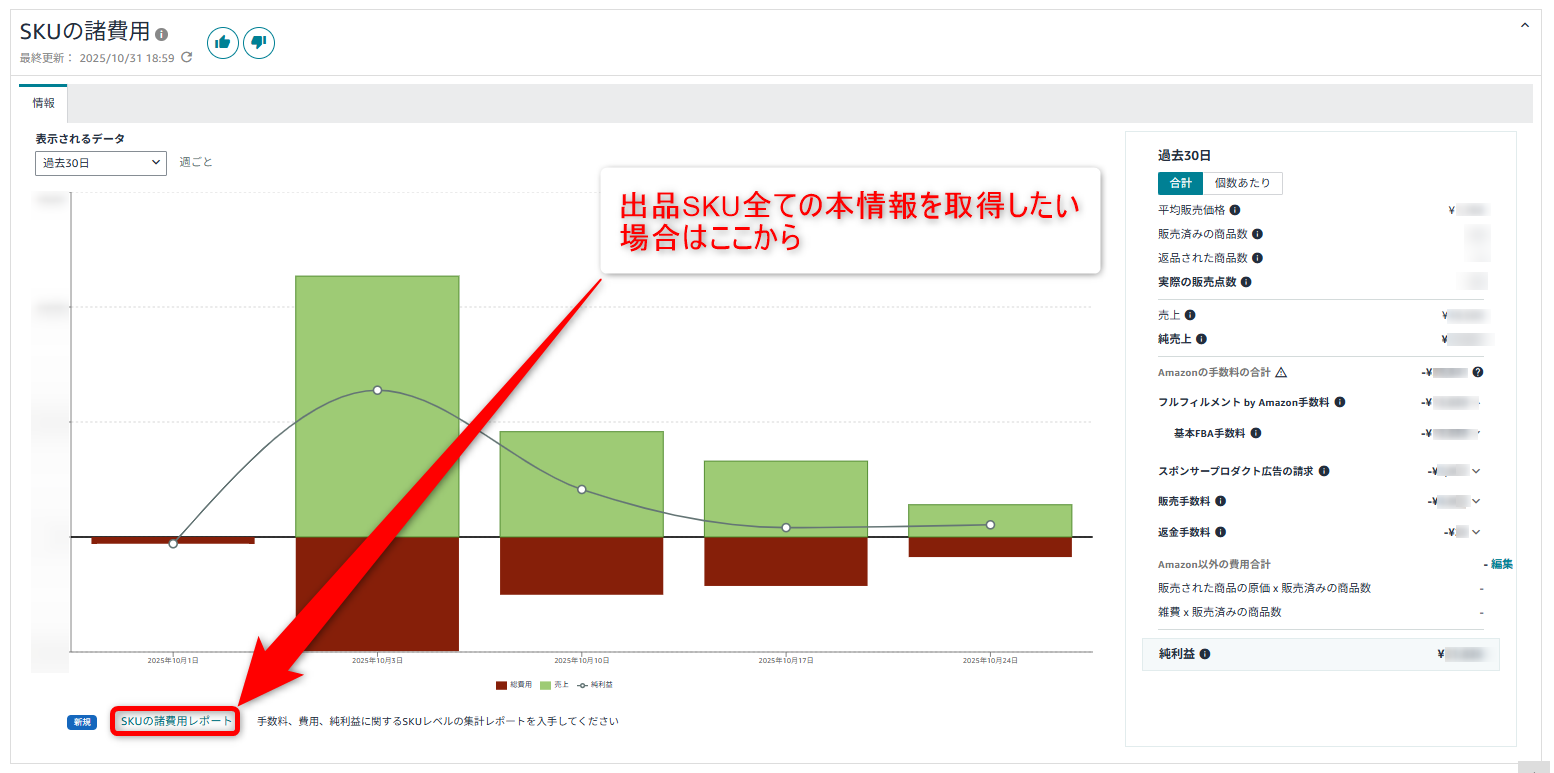The width and height of the screenshot is (1554, 773).
Task: Expand the 販売手数料 row chevron
Action: 1476,501
